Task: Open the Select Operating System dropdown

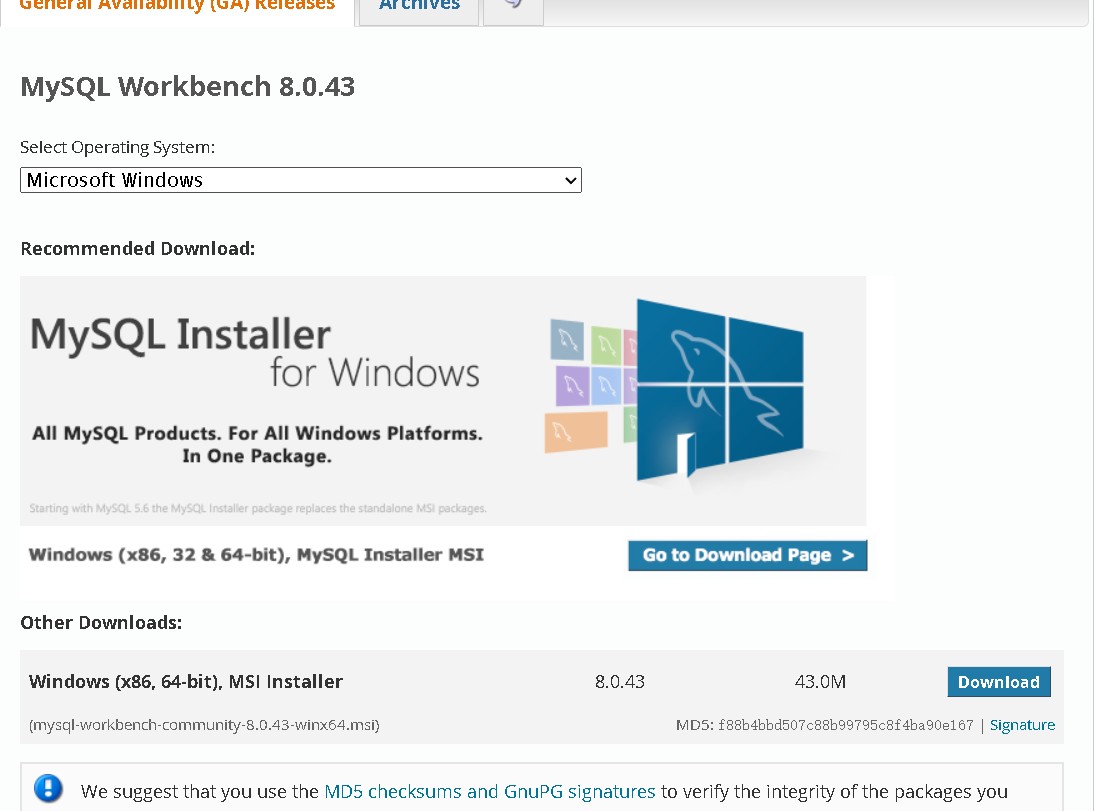Action: click(x=300, y=180)
